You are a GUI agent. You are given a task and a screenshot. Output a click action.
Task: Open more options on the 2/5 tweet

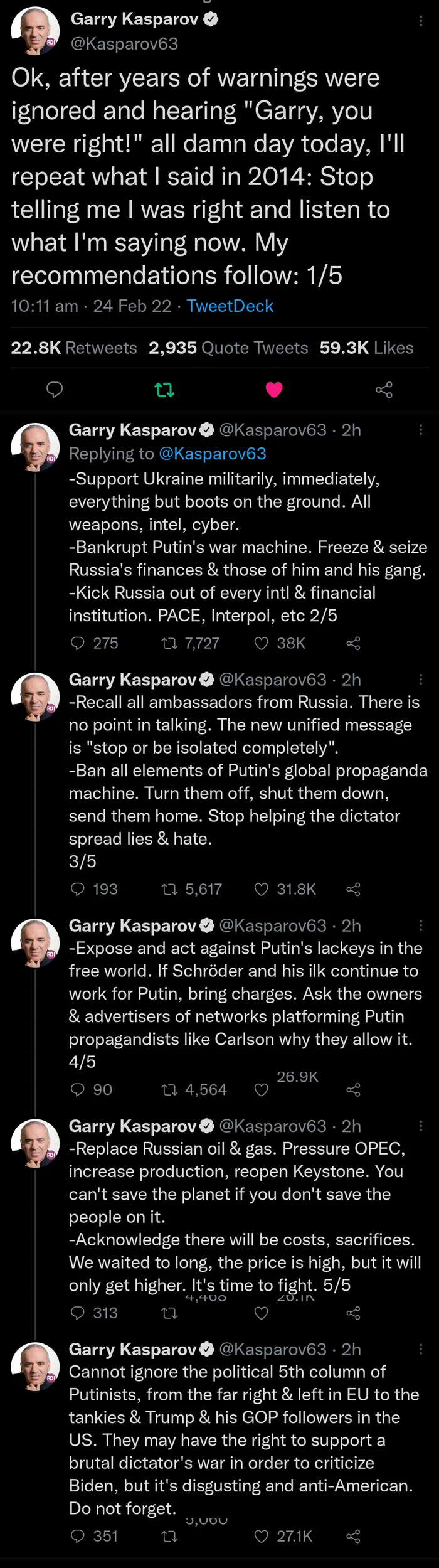point(420,430)
